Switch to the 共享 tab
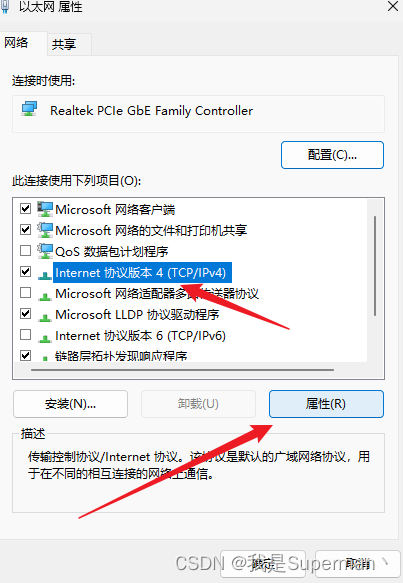This screenshot has height=583, width=403. pos(64,45)
